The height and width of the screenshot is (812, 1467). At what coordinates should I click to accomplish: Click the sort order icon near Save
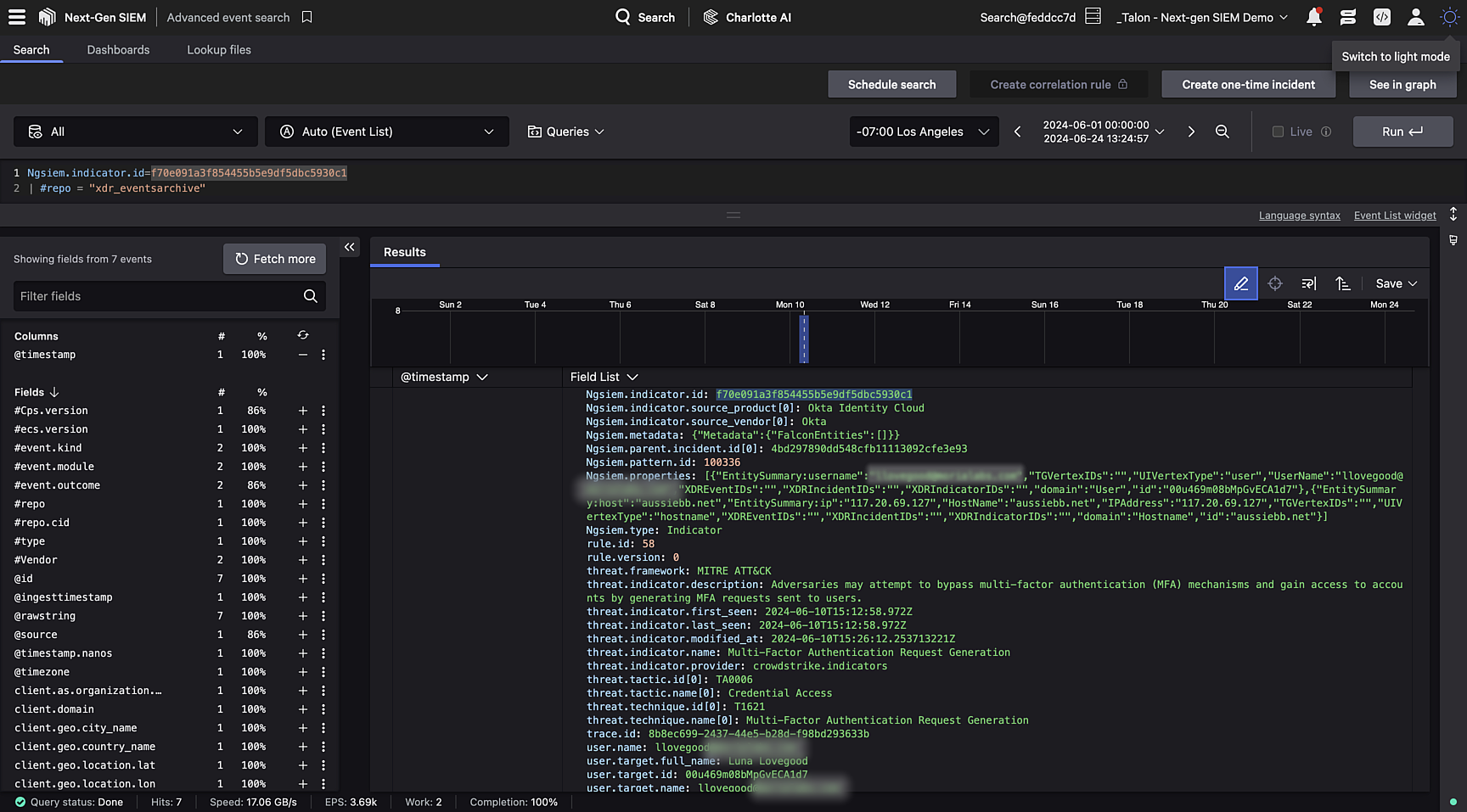point(1343,283)
